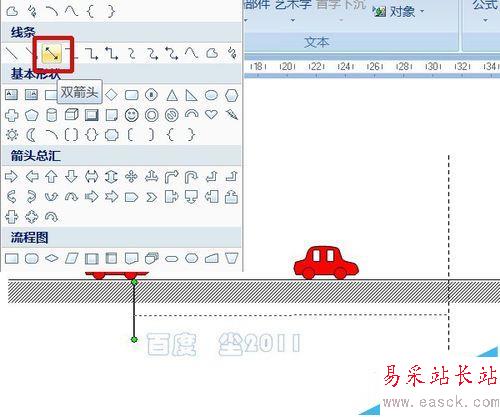The image size is (500, 417).
Task: Choose the chevron arrow shape
Action: pos(152,197)
